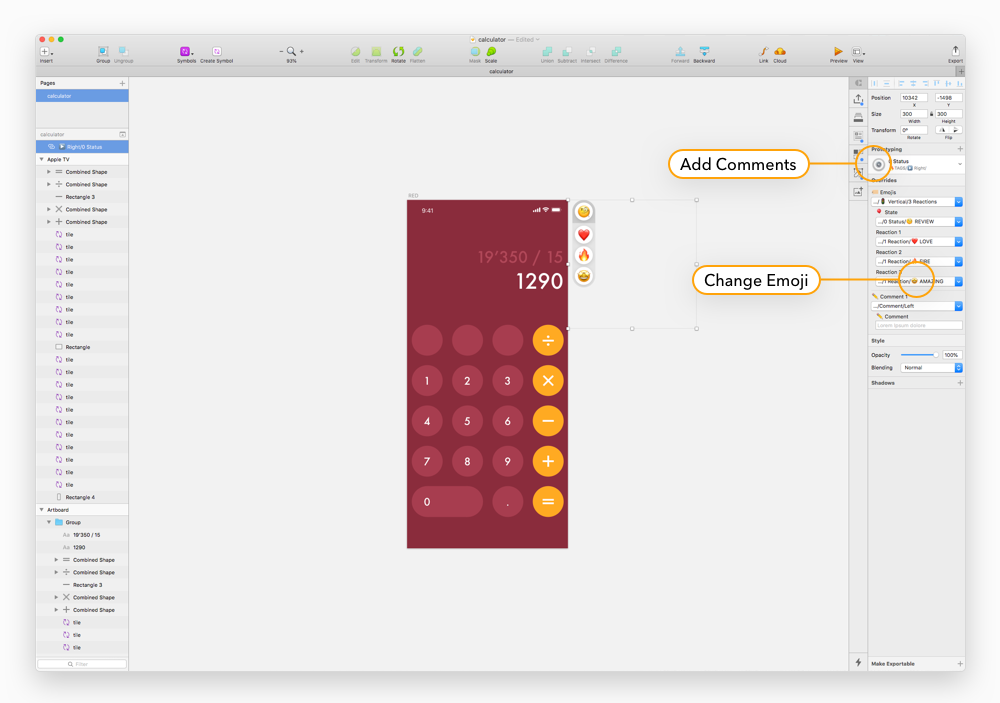Open the Reaction 2 FIRE dropdown
1000x703 pixels.
919,261
